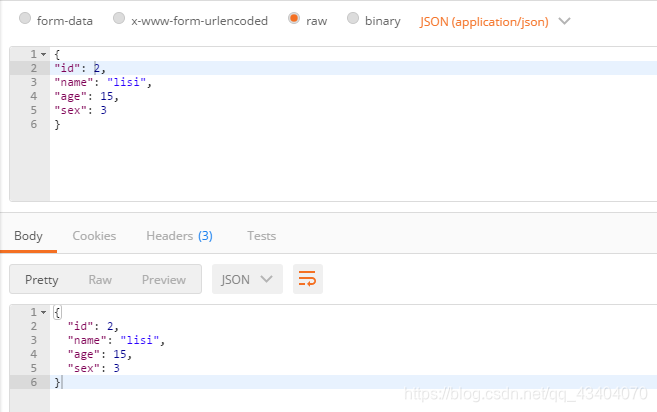This screenshot has height=412, width=657.
Task: Select the raw body option
Action: coord(294,18)
